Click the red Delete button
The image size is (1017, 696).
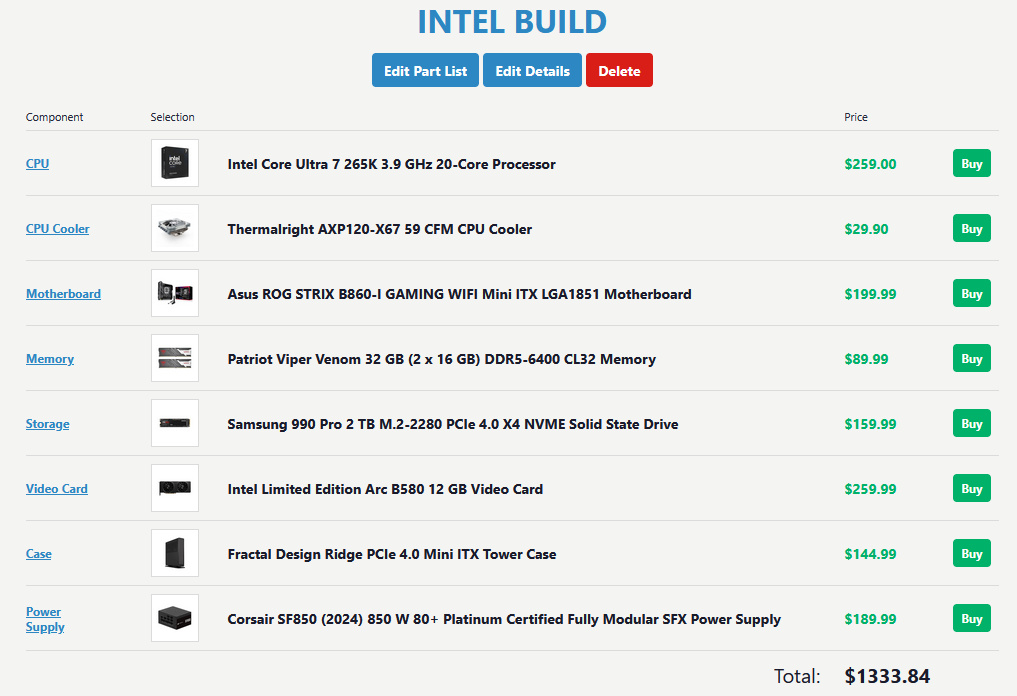click(619, 70)
